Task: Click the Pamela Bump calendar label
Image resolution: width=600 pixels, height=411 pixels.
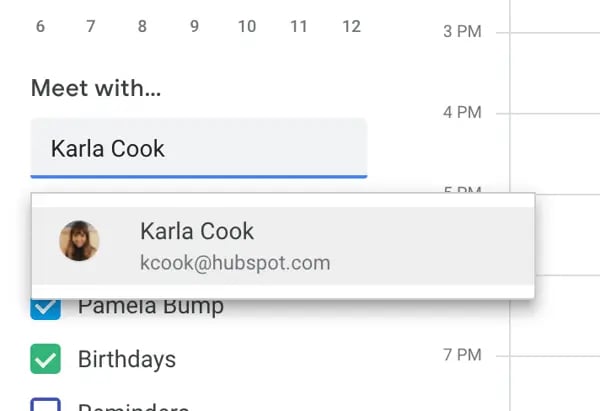Action: [151, 306]
